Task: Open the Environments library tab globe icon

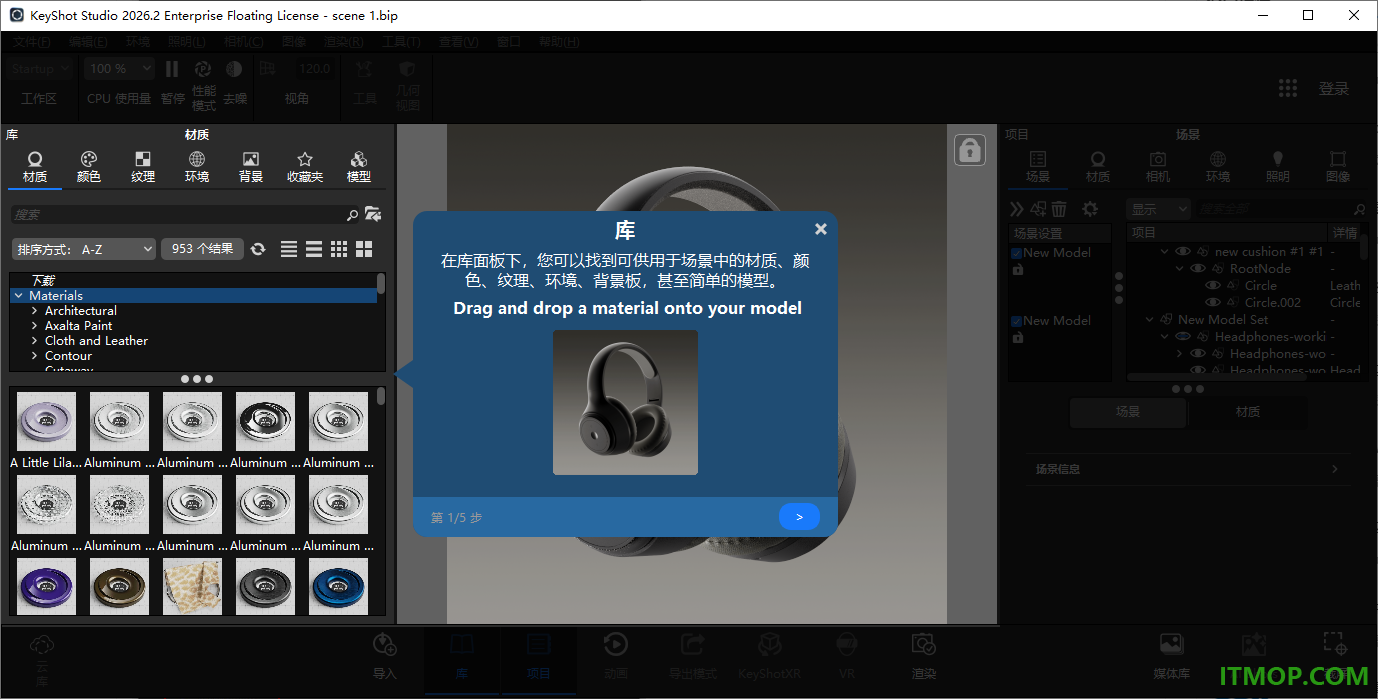Action: click(x=197, y=160)
